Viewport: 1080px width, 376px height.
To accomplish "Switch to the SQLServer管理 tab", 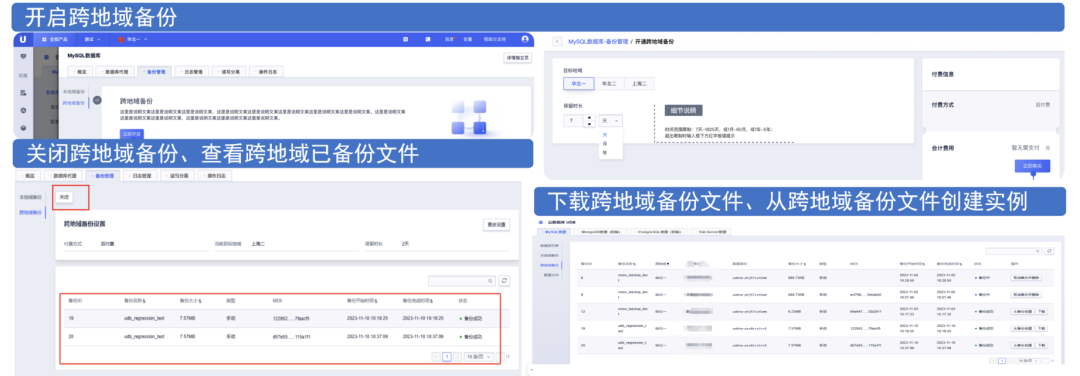I will coord(710,232).
